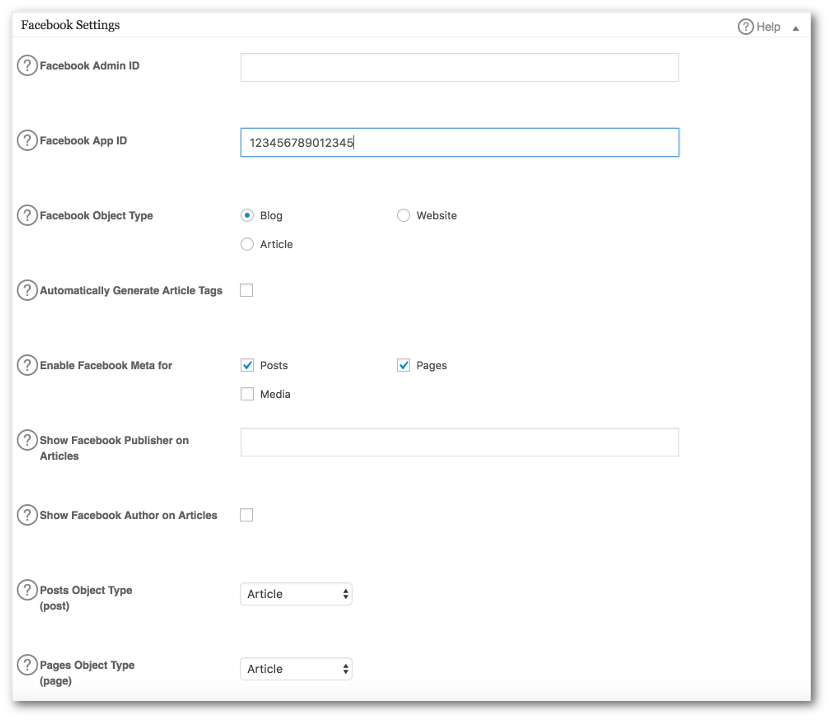The width and height of the screenshot is (830, 720).
Task: Click help icon for Pages Object Type
Action: click(27, 665)
